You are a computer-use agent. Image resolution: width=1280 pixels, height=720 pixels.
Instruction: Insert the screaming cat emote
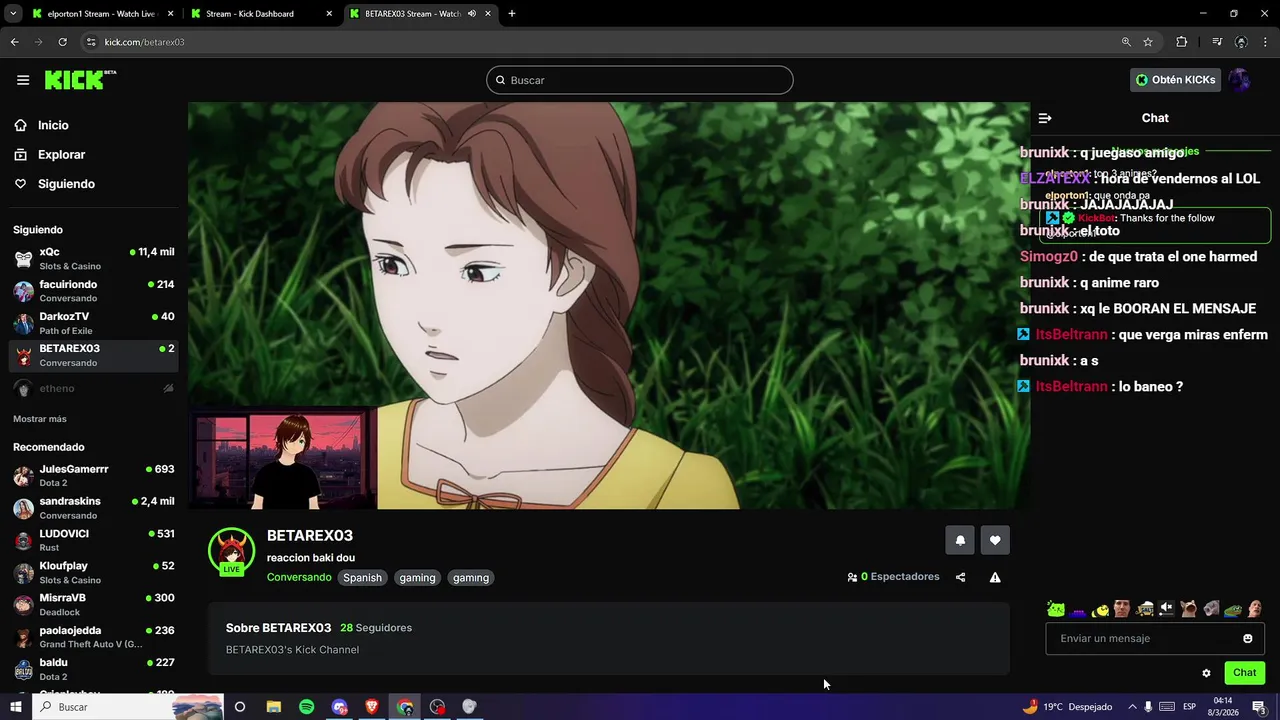pos(1188,609)
